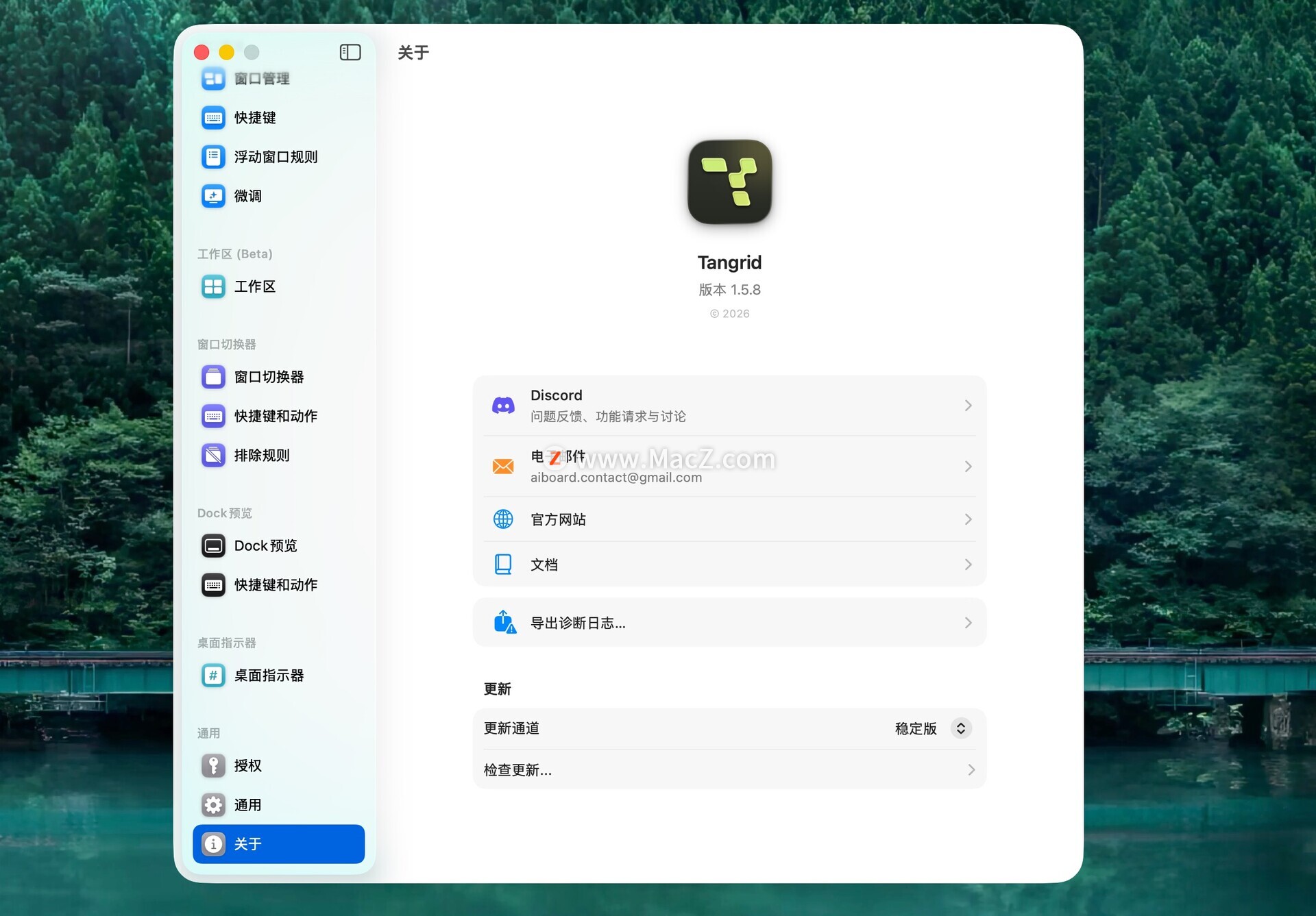Click the 官方网站 globe icon

tap(503, 519)
